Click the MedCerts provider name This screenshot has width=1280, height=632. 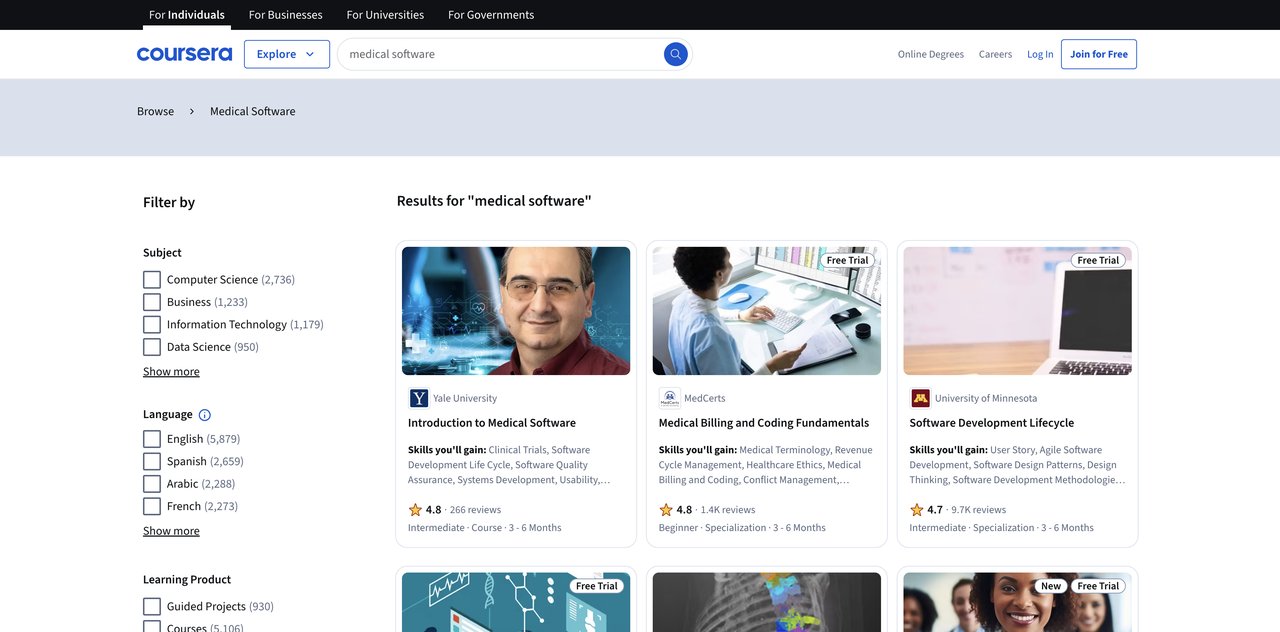[705, 398]
